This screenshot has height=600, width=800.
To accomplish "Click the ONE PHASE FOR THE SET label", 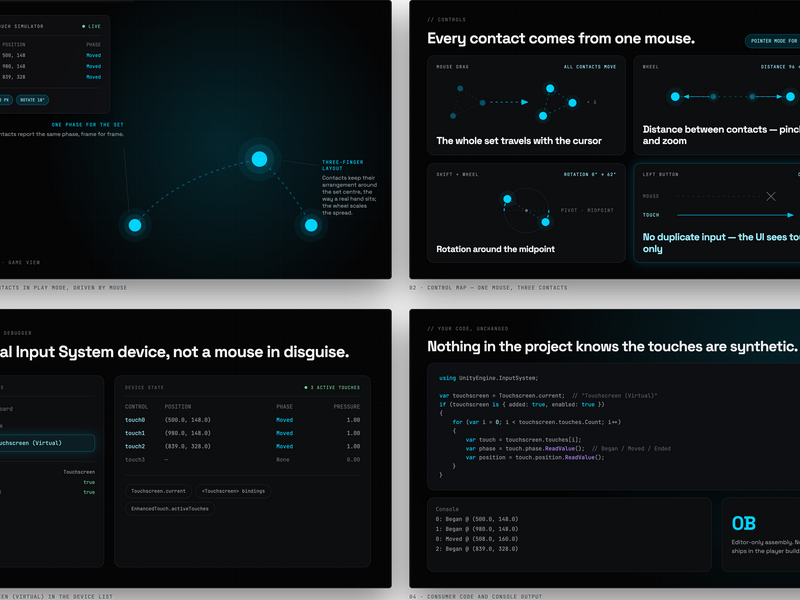I will 87,124.
